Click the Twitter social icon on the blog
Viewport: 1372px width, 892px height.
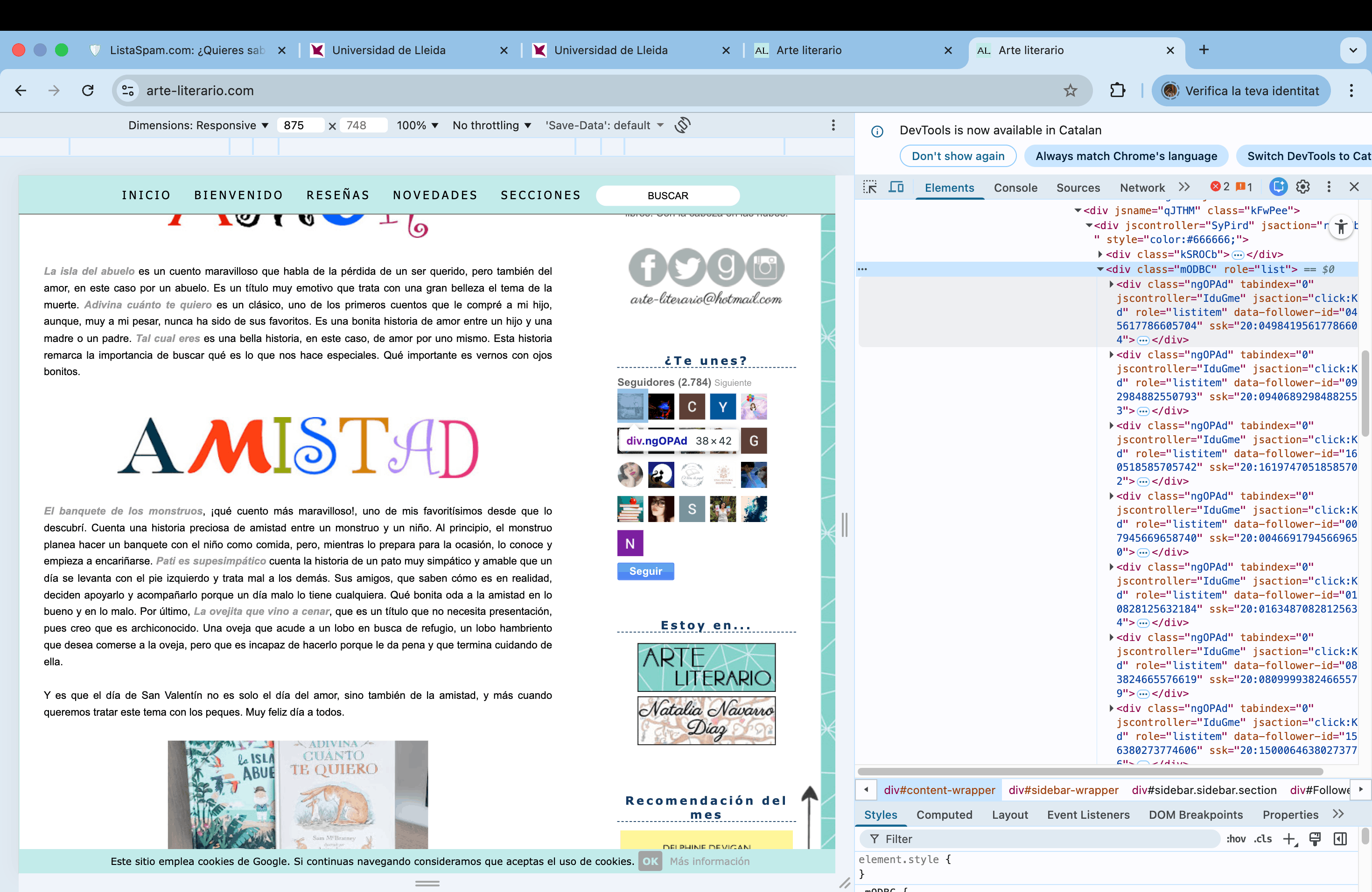point(686,267)
